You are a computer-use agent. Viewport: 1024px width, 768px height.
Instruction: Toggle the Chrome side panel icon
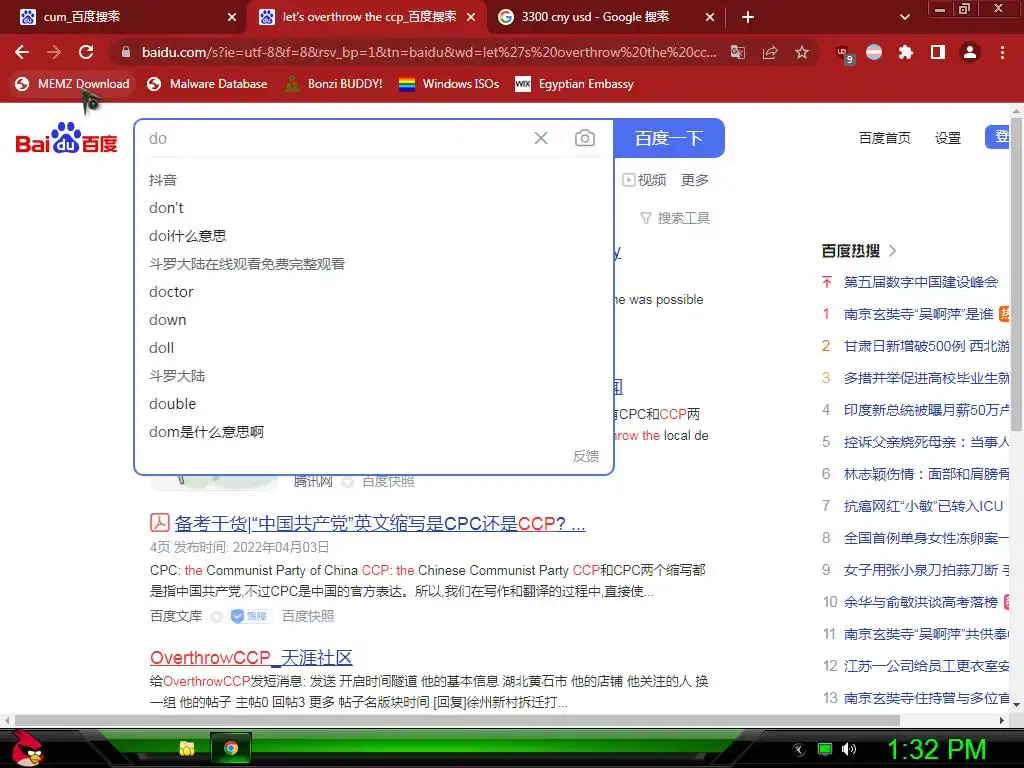pos(938,52)
